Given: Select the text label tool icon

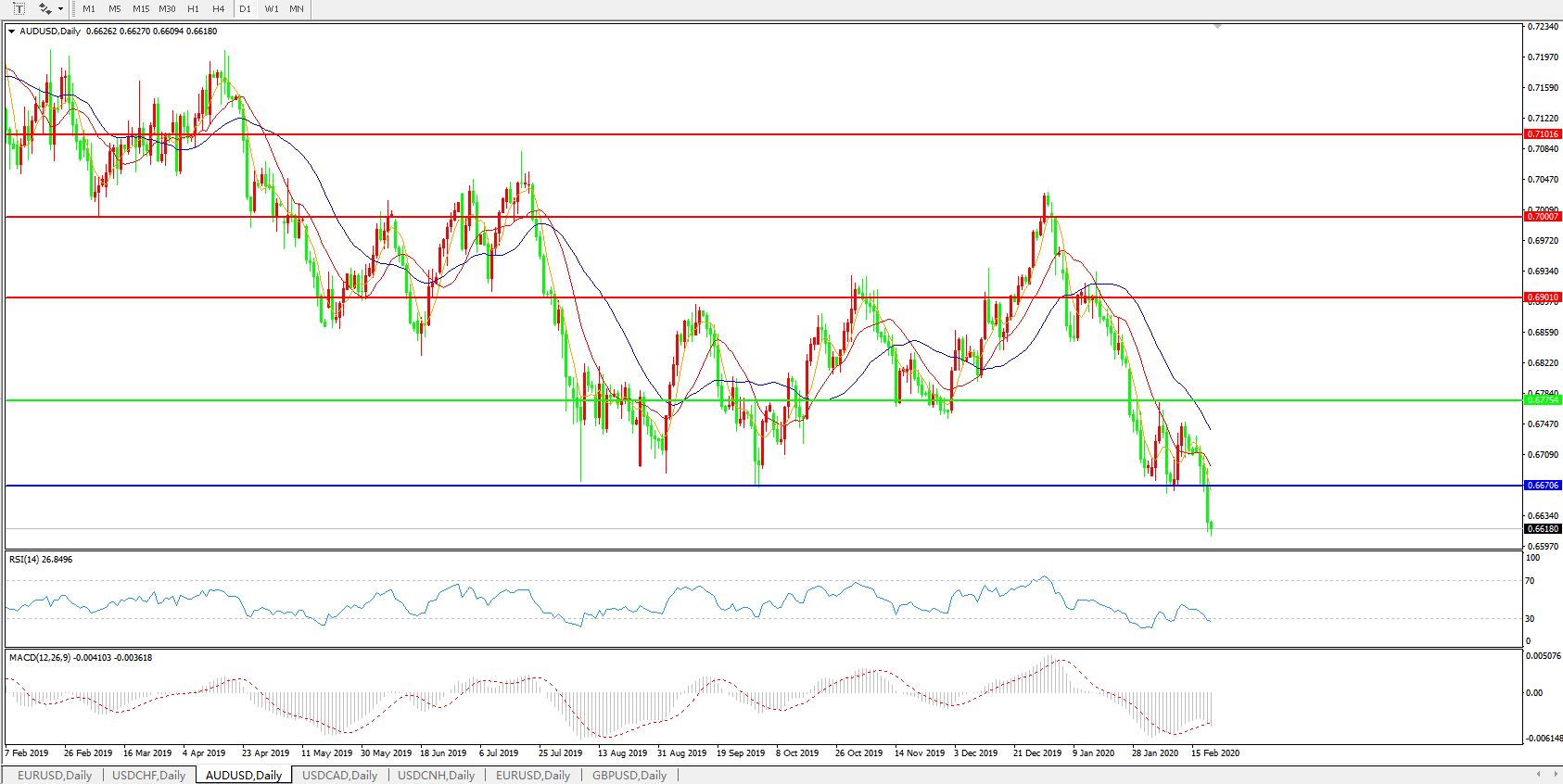Looking at the screenshot, I should click(19, 8).
